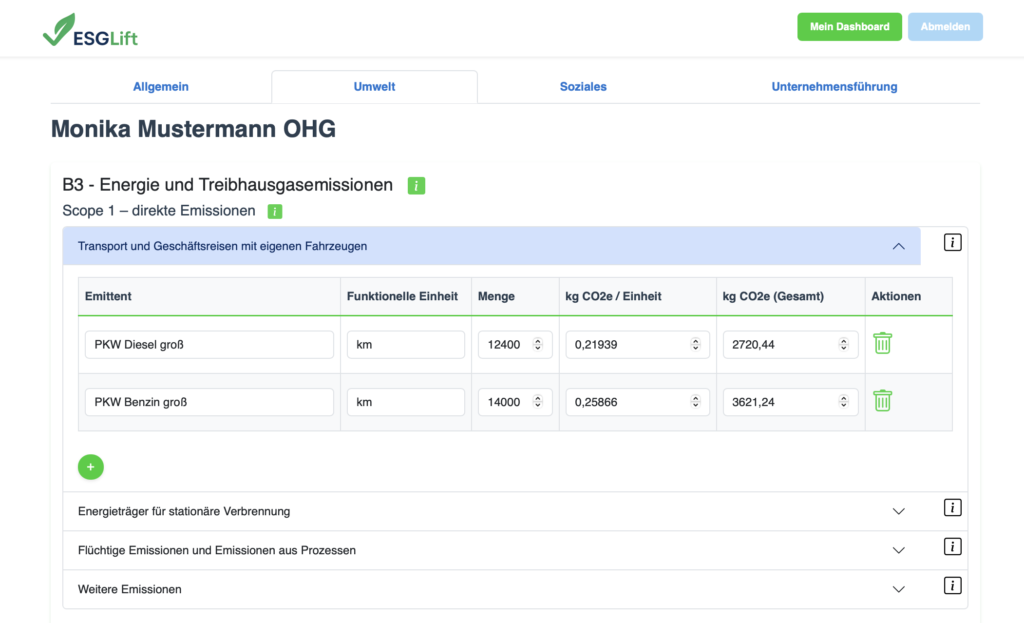Open info icon beside Scope 1 heading

pyautogui.click(x=275, y=211)
